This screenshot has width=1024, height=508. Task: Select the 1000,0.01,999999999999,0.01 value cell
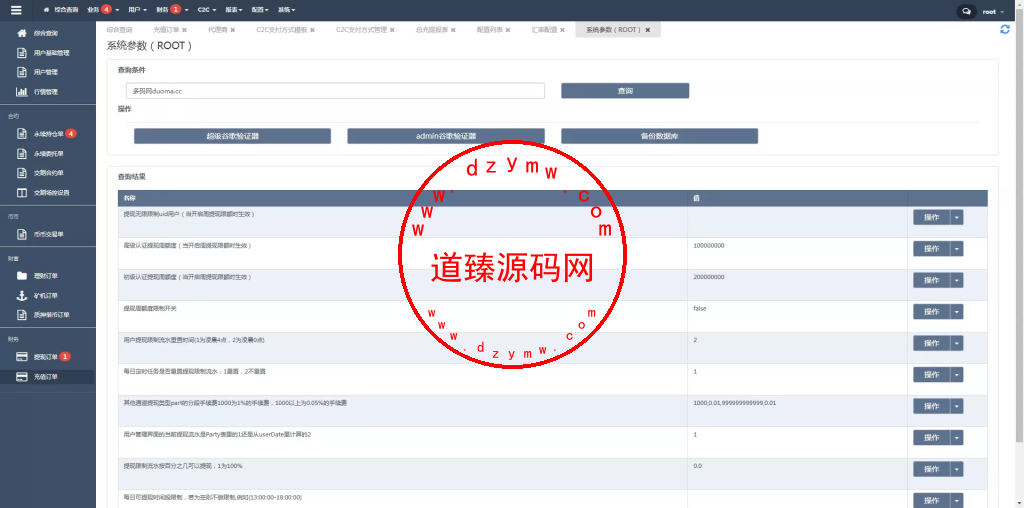tap(797, 411)
